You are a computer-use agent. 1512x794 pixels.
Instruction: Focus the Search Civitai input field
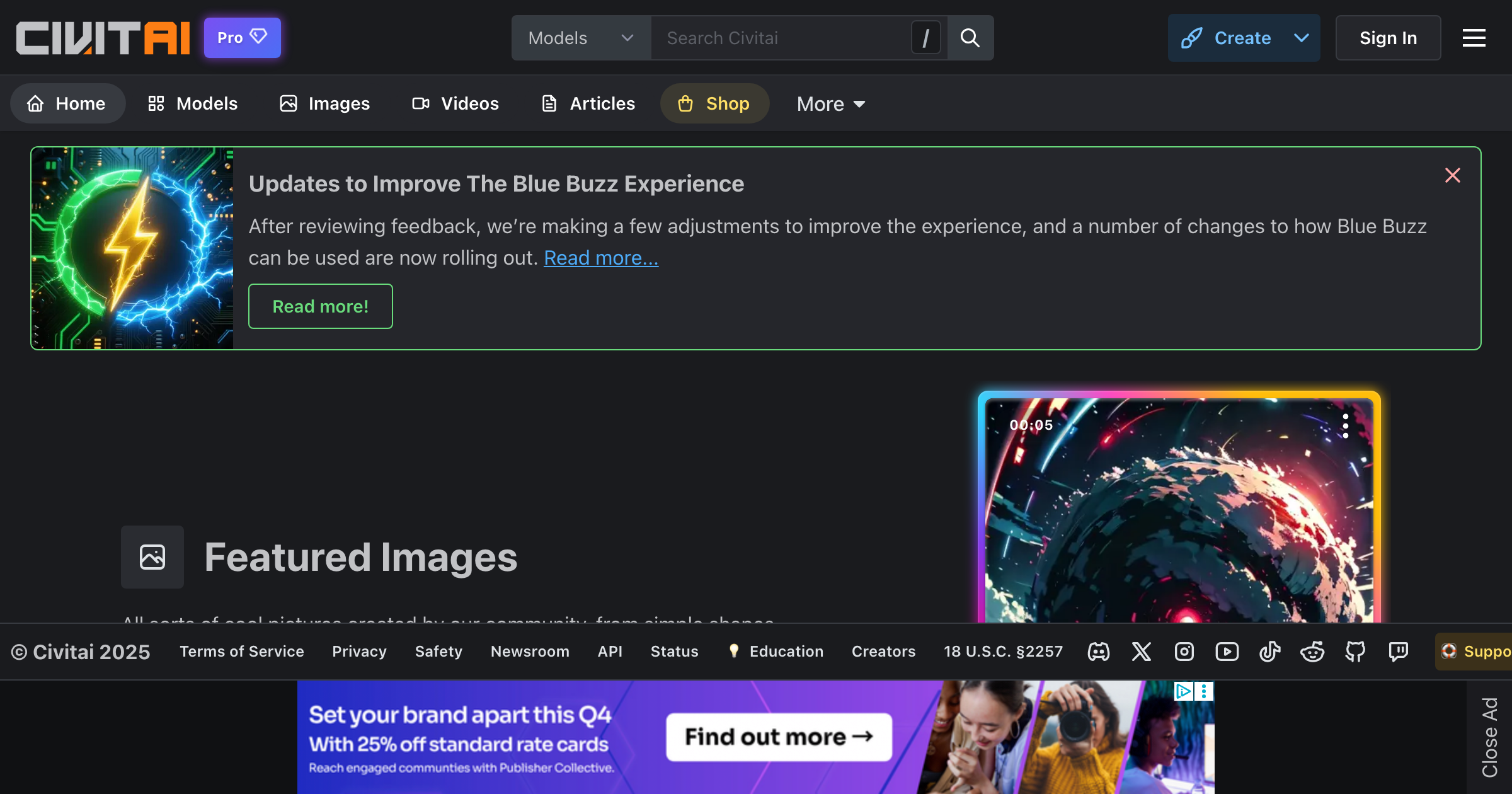click(781, 38)
